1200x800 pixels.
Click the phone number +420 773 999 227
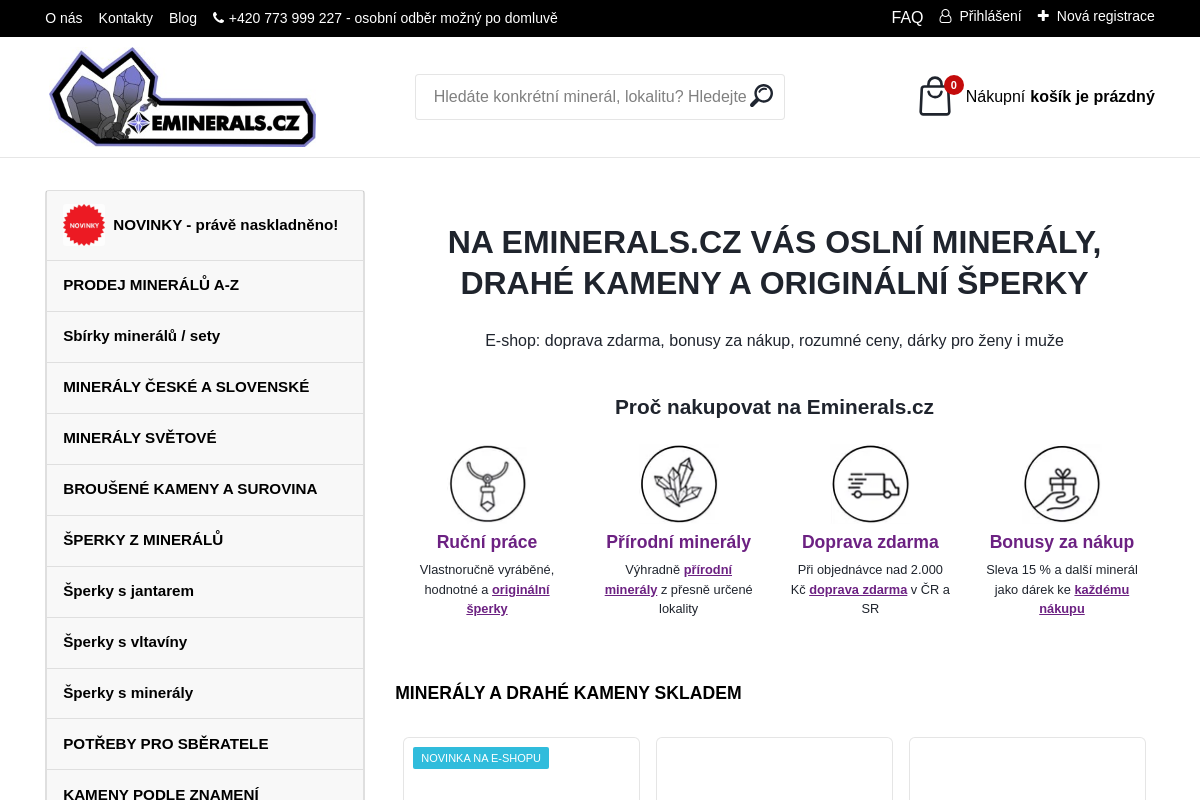click(x=286, y=18)
